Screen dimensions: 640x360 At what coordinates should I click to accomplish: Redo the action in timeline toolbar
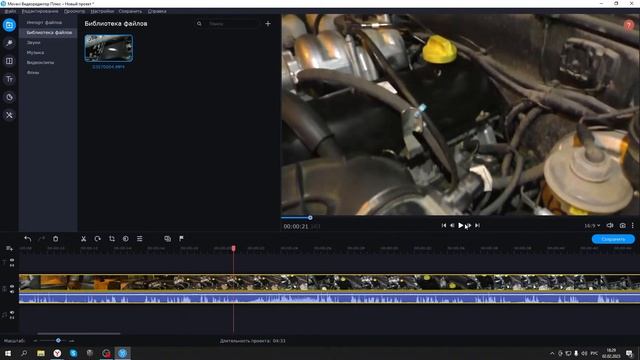[x=41, y=239]
